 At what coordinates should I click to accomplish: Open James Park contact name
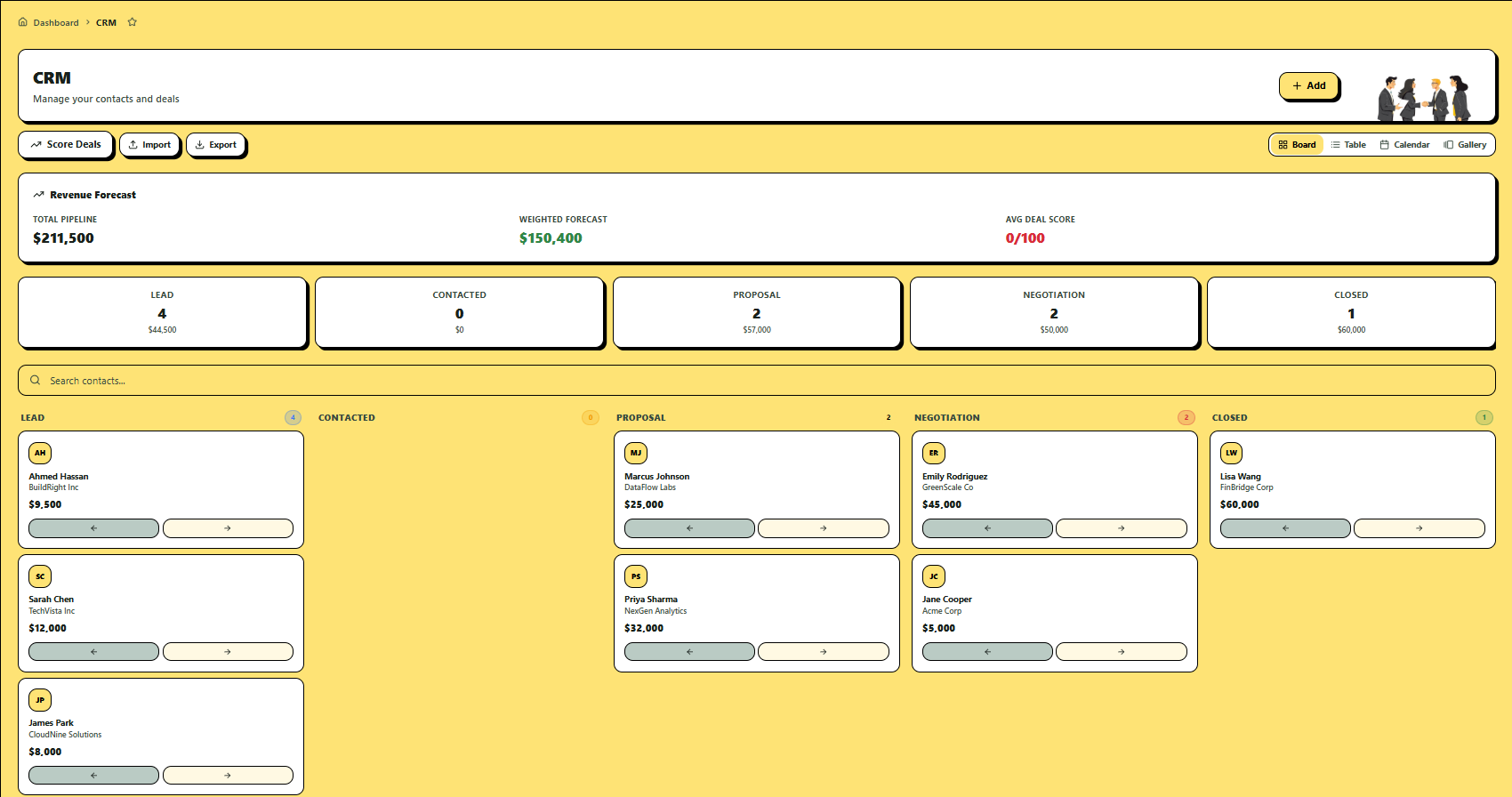pos(52,723)
